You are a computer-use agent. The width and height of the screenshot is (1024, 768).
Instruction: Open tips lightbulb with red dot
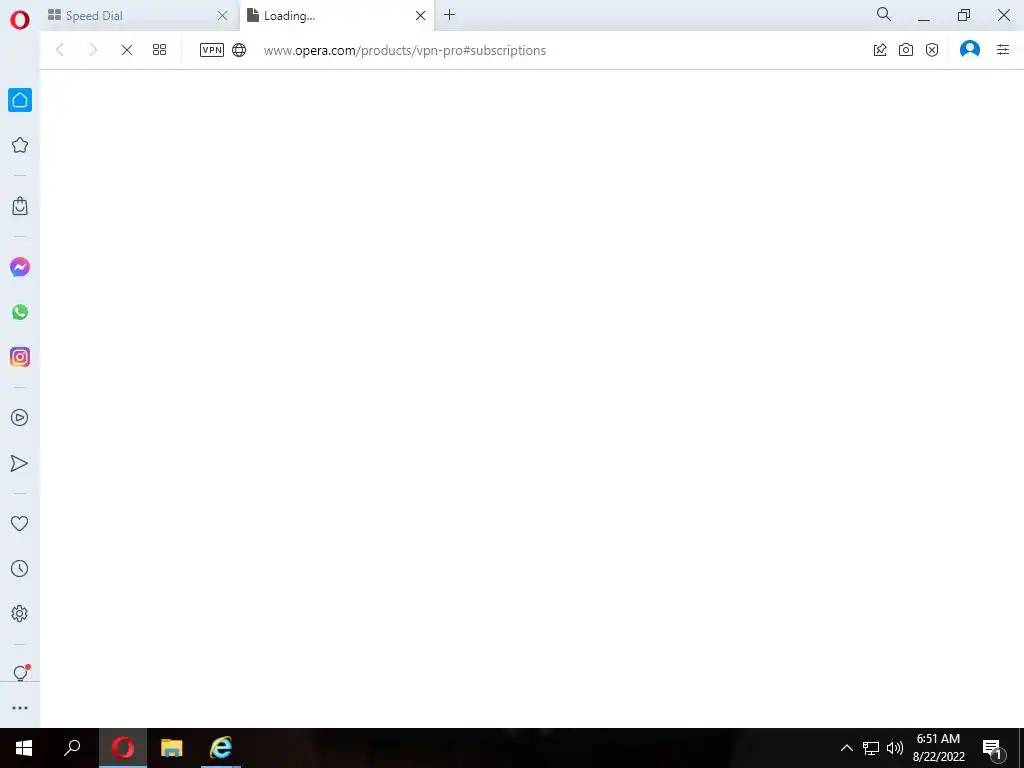pyautogui.click(x=20, y=673)
